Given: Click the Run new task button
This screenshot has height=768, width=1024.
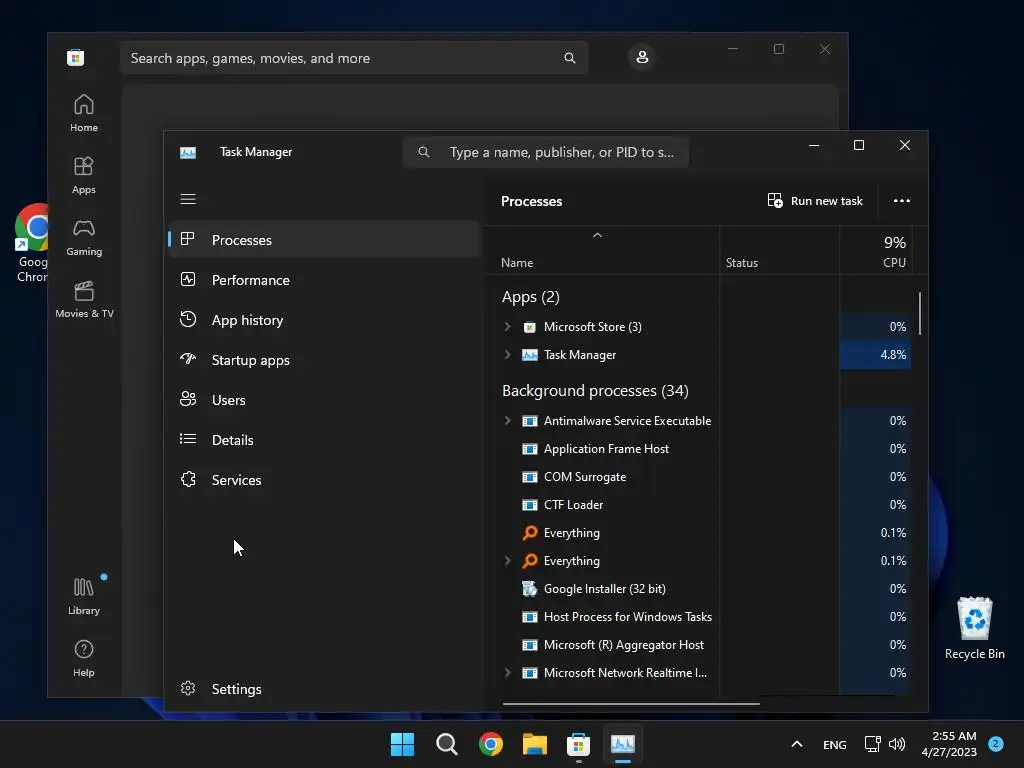Looking at the screenshot, I should click(816, 200).
